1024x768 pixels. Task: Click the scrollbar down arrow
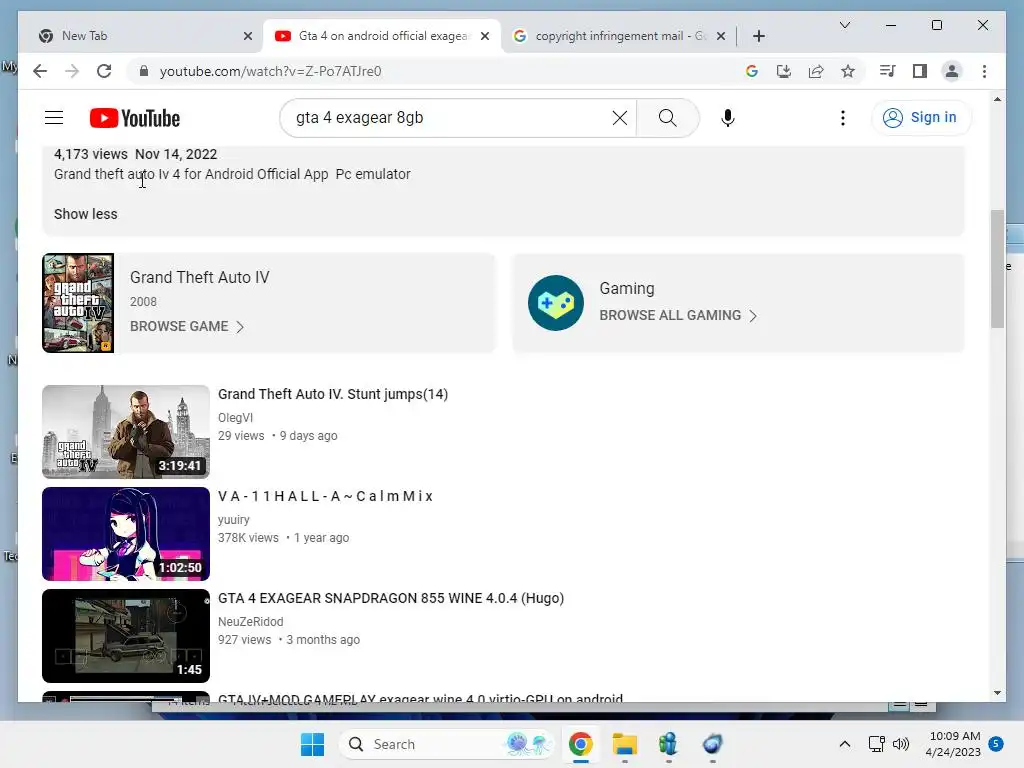pos(997,693)
